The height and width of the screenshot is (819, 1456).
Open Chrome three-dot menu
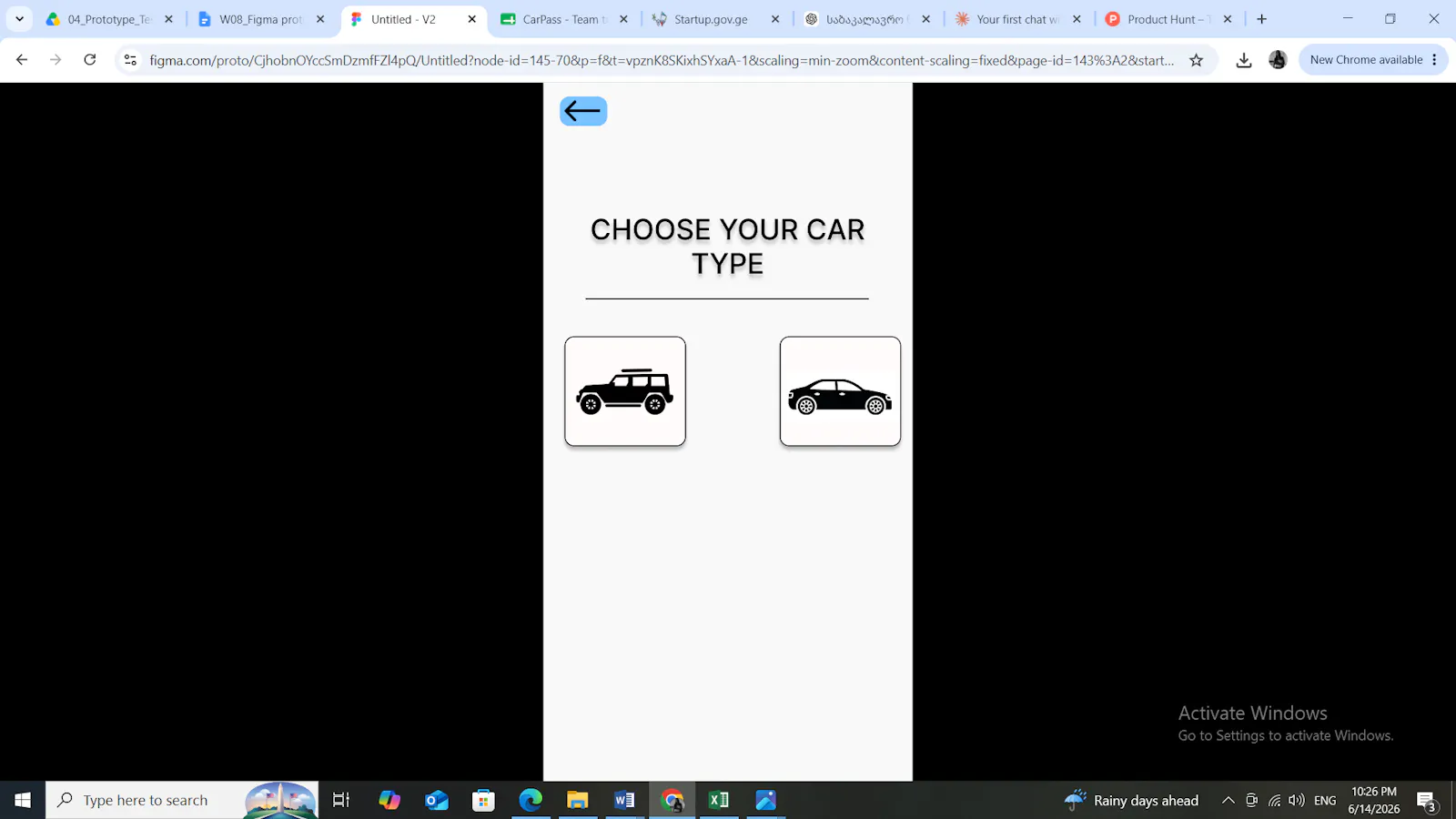point(1434,60)
